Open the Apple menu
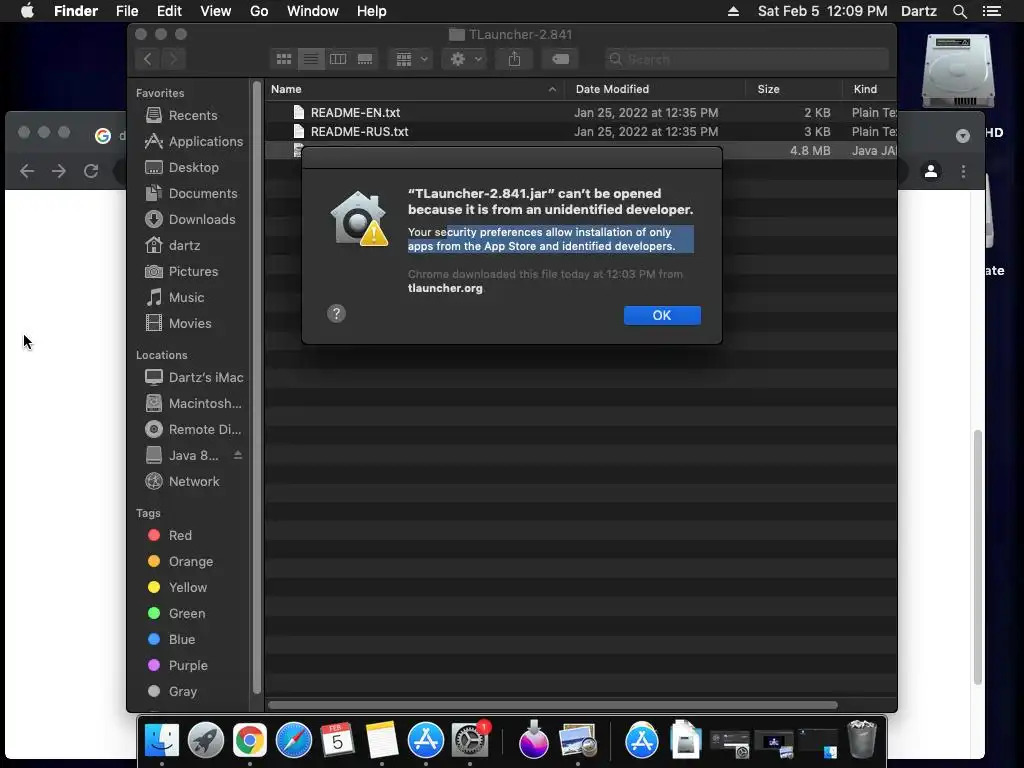The width and height of the screenshot is (1024, 768). [x=27, y=11]
